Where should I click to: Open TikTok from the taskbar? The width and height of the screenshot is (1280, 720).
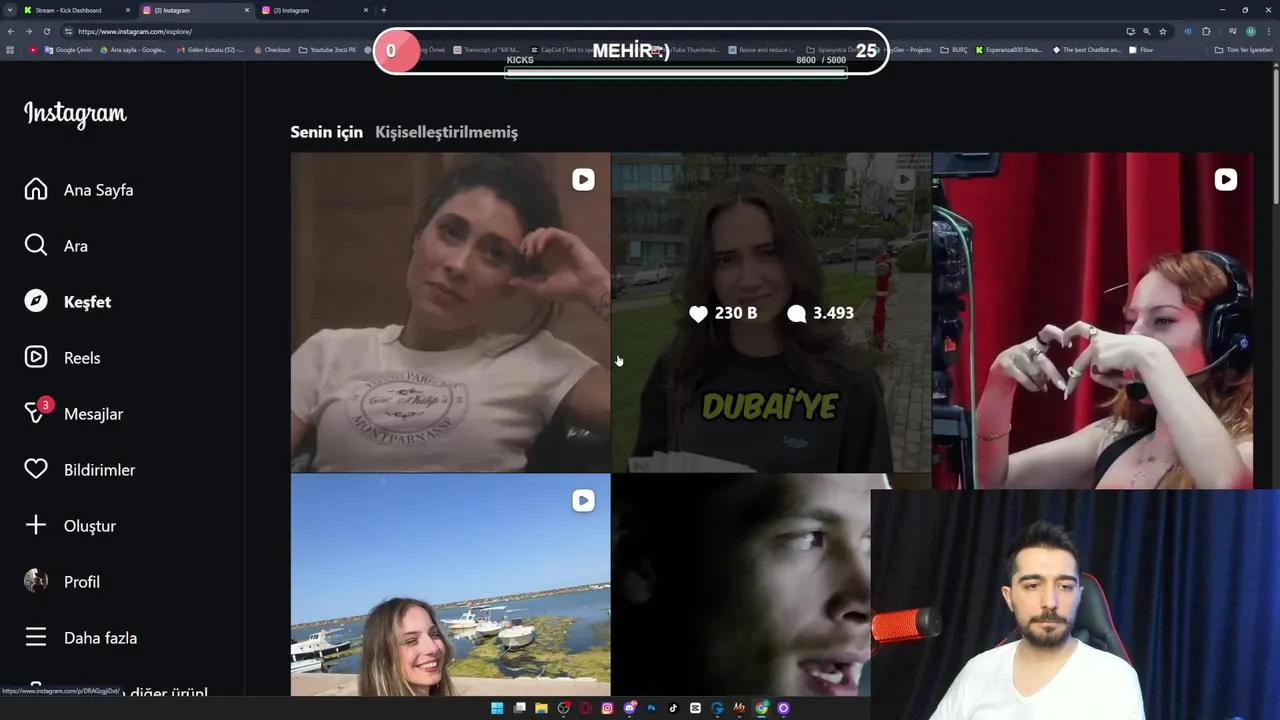tap(673, 708)
